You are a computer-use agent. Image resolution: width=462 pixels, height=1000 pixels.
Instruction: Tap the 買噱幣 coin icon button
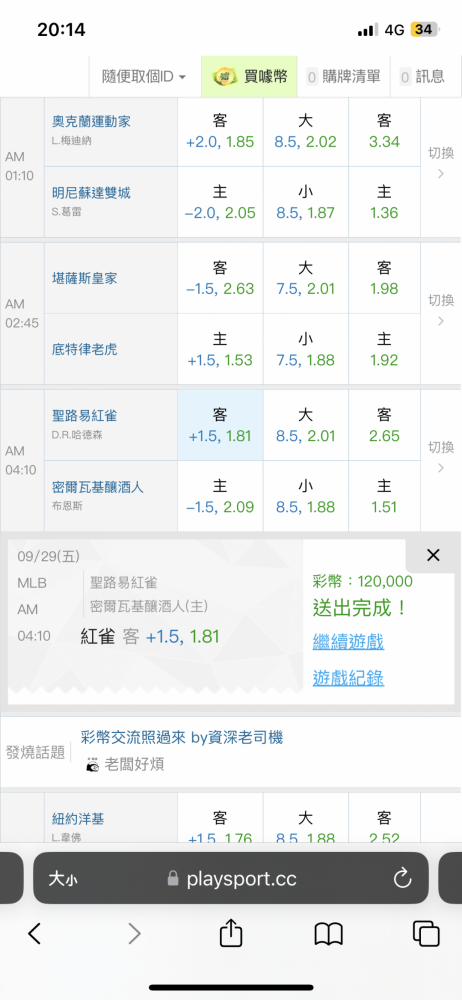(250, 77)
